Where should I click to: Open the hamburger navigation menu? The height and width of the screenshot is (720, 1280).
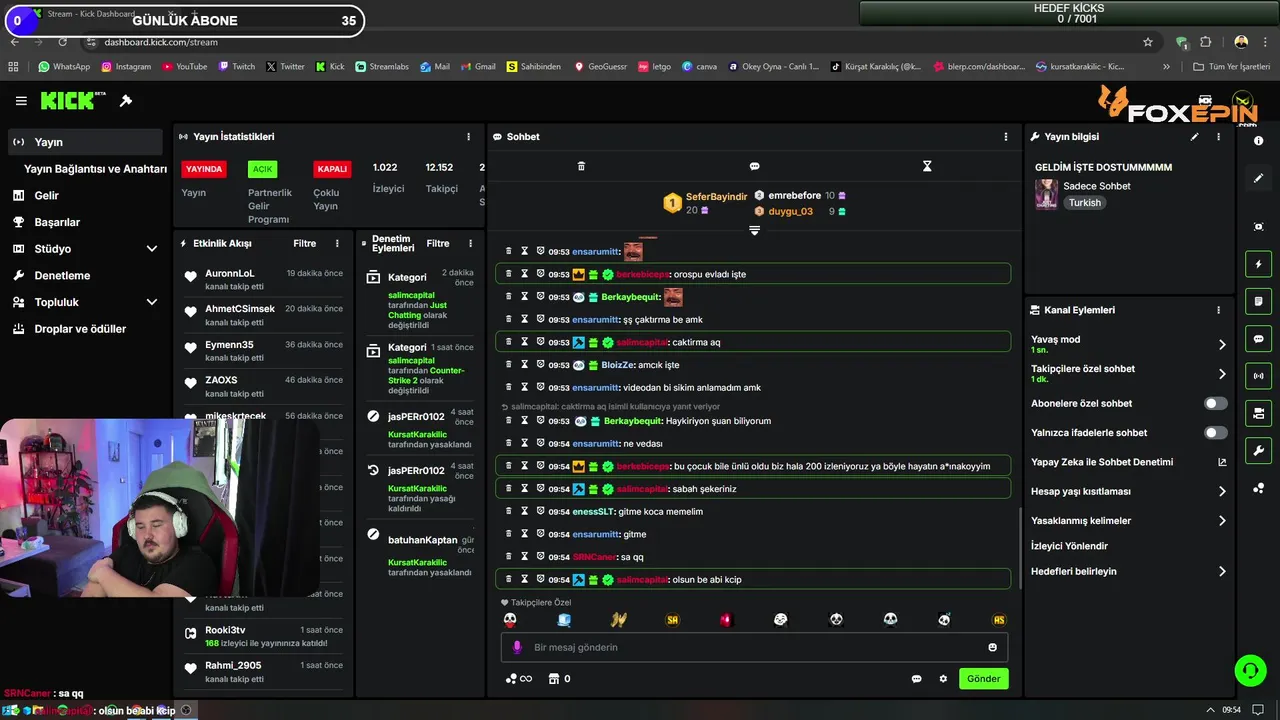(21, 101)
